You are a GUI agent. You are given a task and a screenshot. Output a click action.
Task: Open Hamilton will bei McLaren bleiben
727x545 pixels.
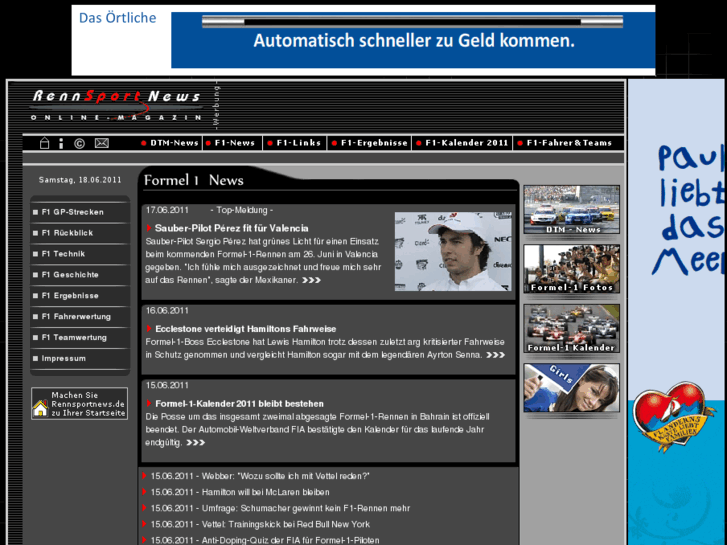point(240,492)
